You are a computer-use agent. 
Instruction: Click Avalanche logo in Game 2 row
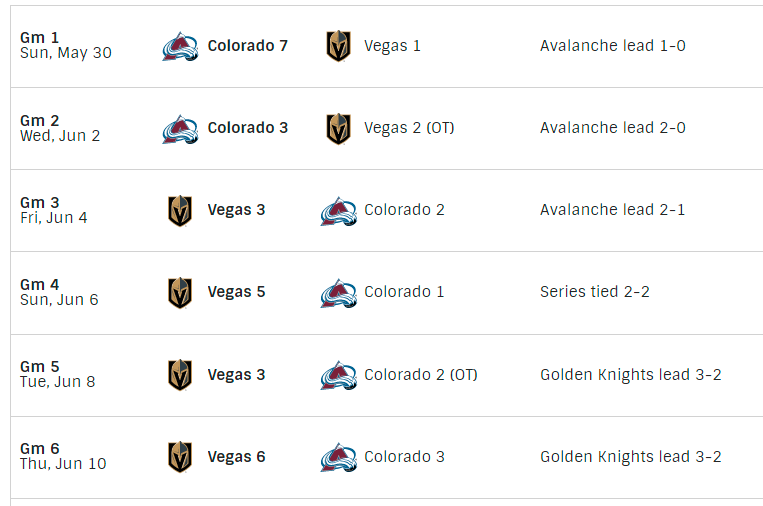(x=180, y=128)
